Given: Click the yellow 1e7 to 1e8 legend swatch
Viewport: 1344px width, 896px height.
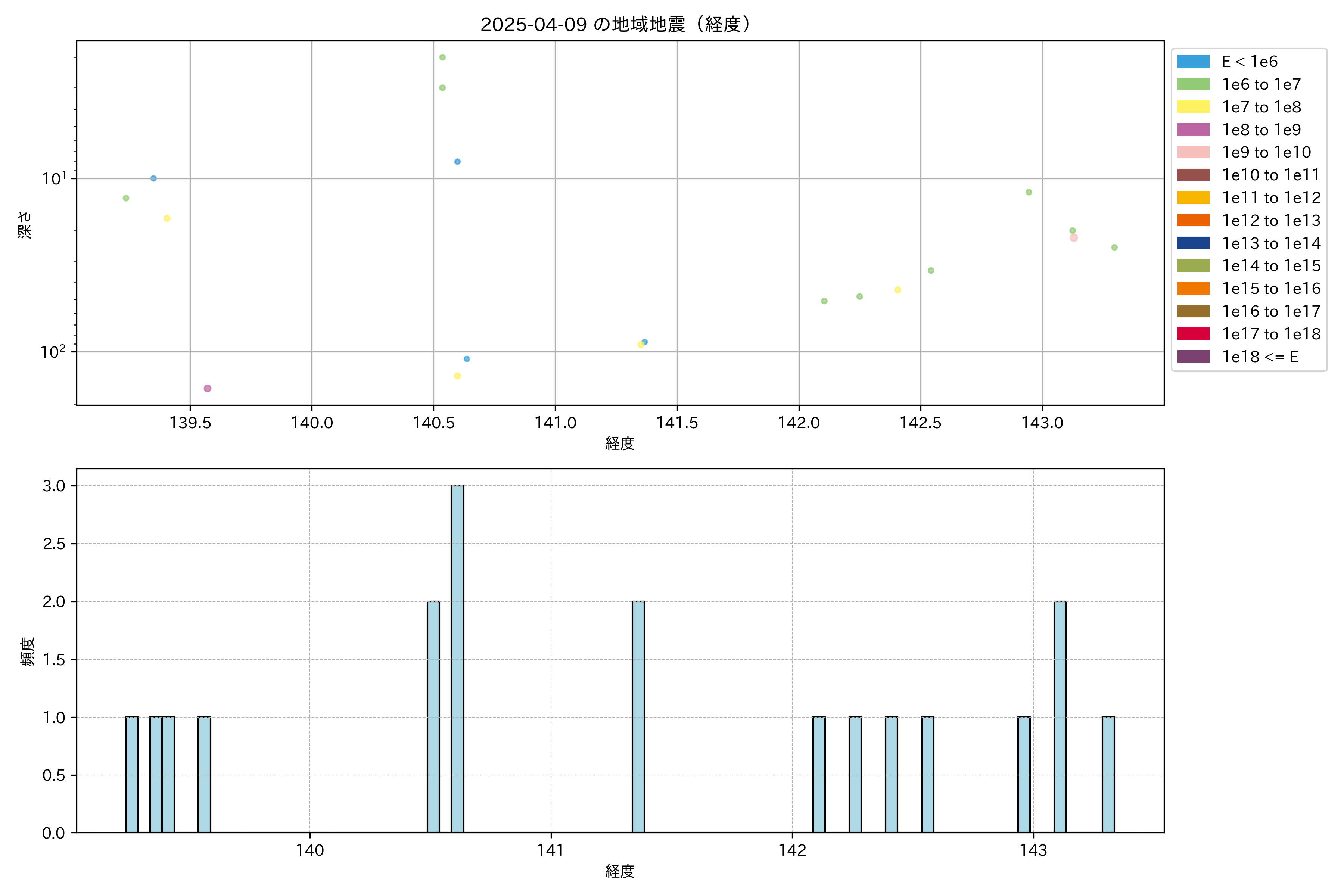Looking at the screenshot, I should 1192,107.
